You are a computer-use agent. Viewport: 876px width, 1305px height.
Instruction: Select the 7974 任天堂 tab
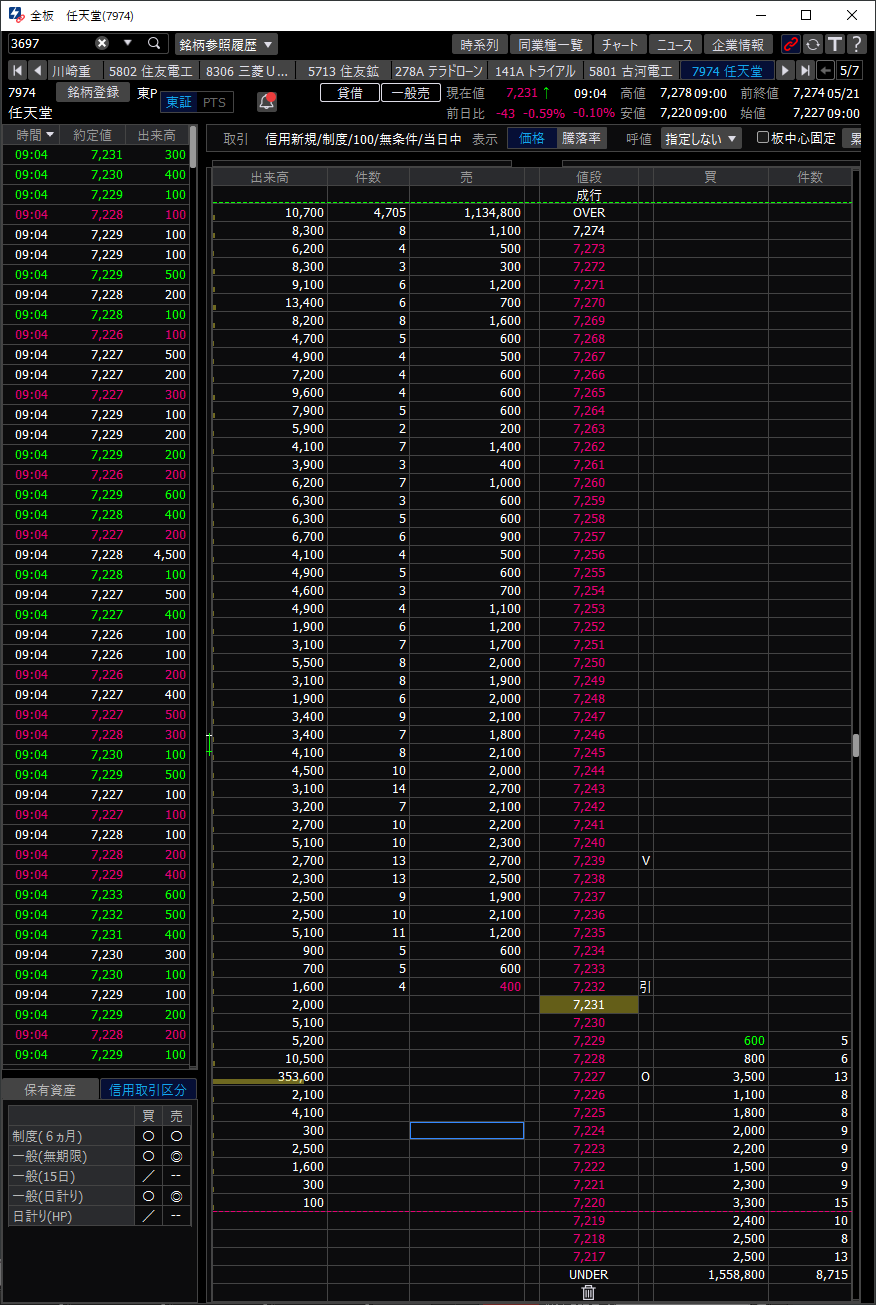coord(727,71)
